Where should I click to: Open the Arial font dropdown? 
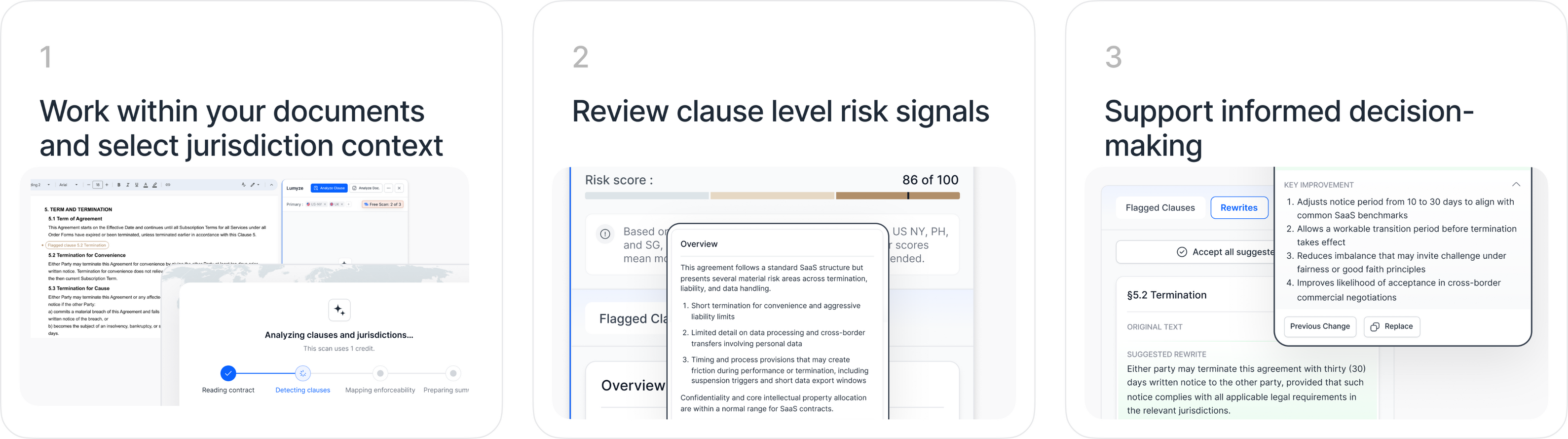pos(68,185)
